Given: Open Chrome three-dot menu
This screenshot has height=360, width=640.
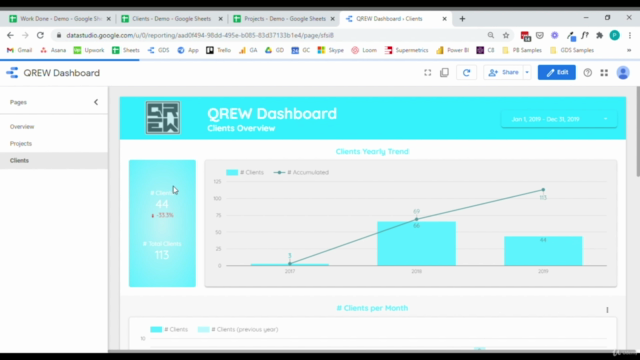Looking at the screenshot, I should pos(630,36).
